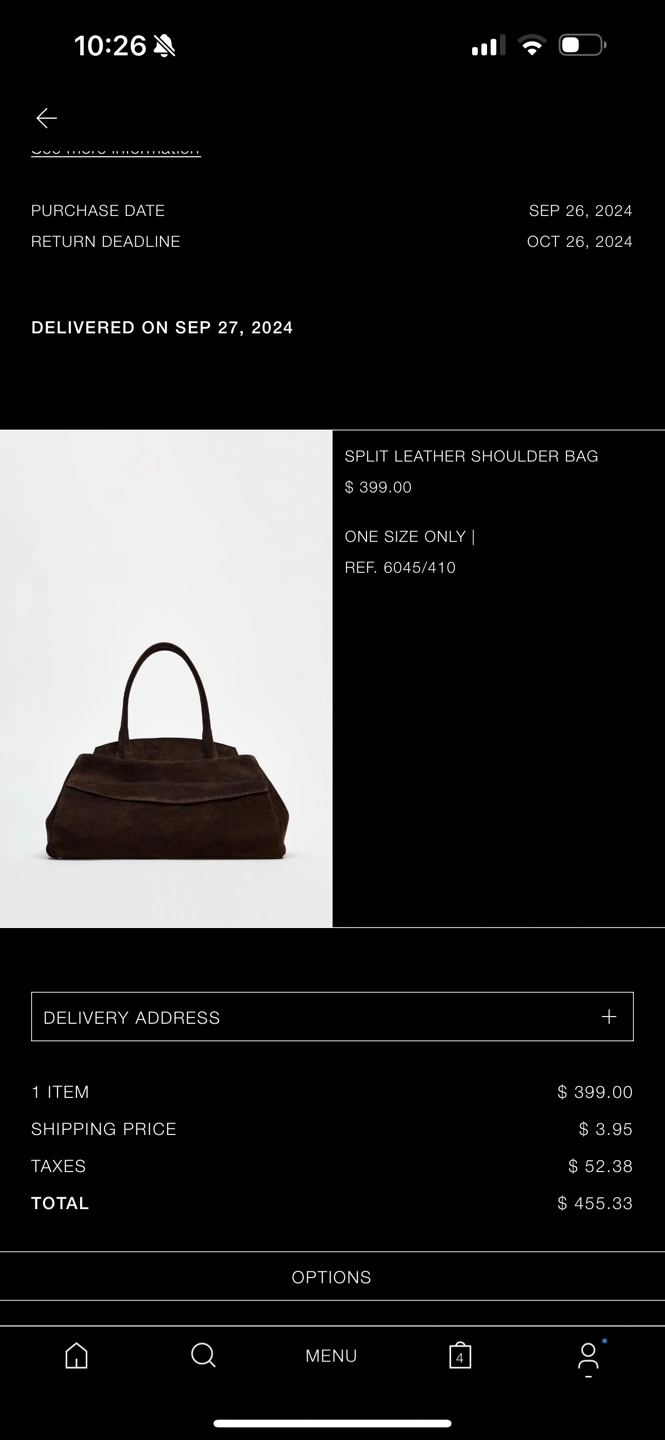Tap the iOS home indicator bar
665x1440 pixels.
[x=332, y=1423]
